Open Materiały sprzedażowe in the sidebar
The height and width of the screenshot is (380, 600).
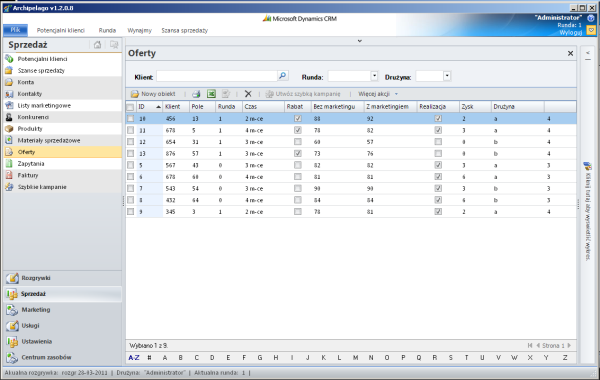pyautogui.click(x=62, y=140)
